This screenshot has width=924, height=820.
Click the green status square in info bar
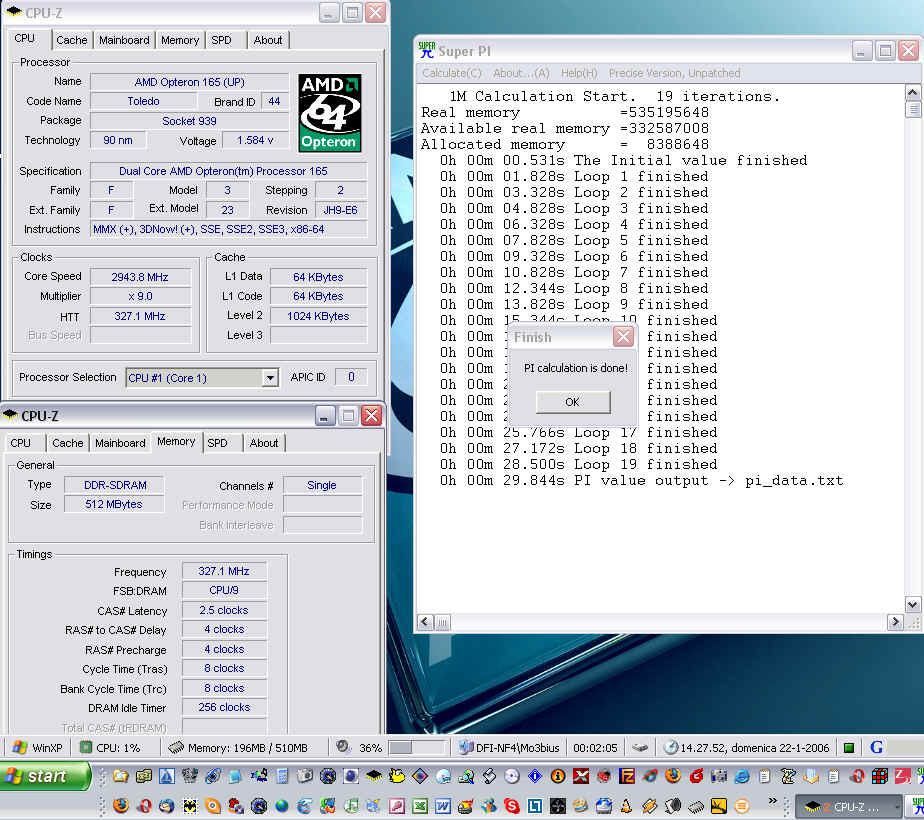[x=849, y=748]
